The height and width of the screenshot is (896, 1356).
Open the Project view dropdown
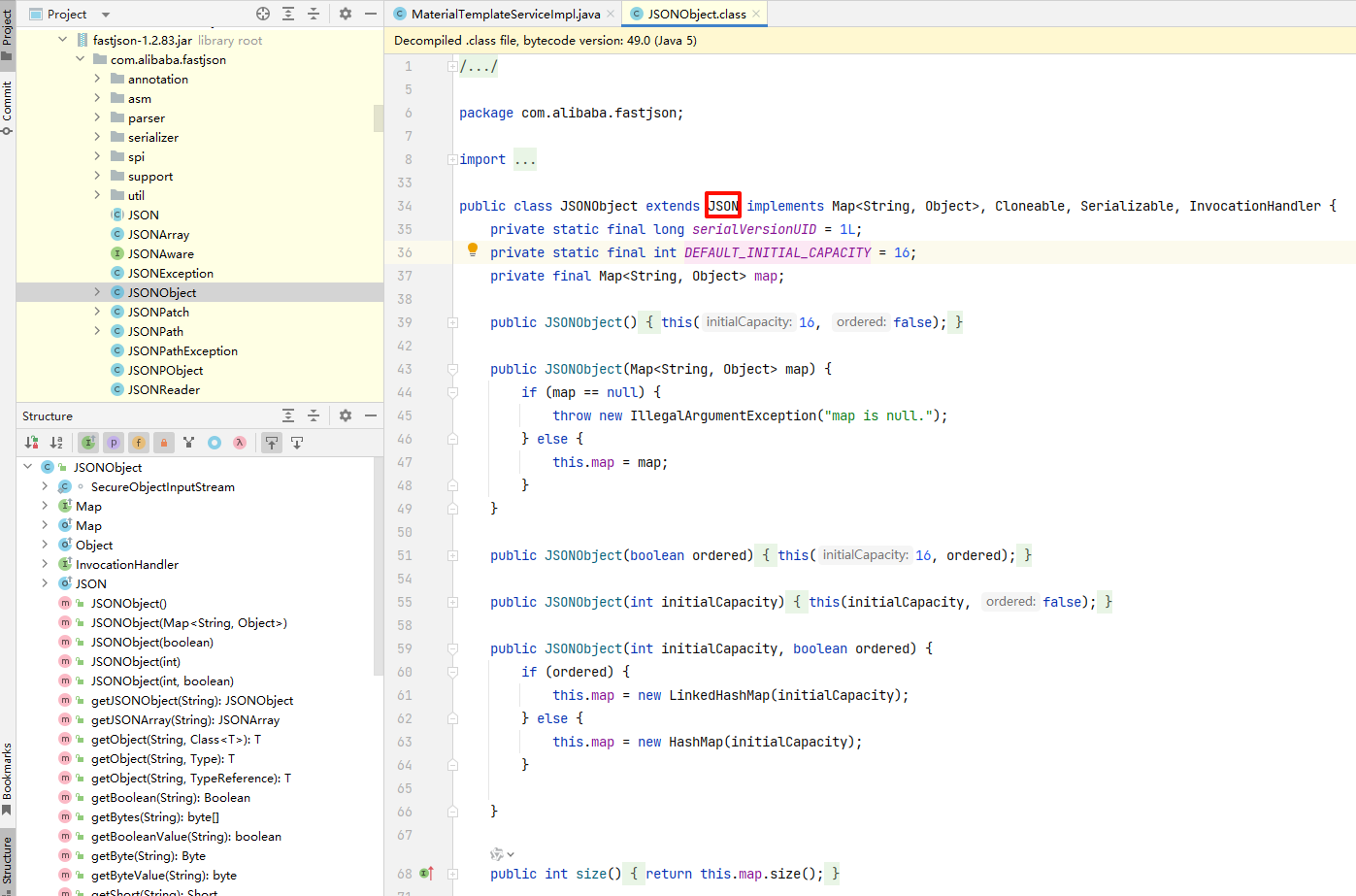(105, 15)
